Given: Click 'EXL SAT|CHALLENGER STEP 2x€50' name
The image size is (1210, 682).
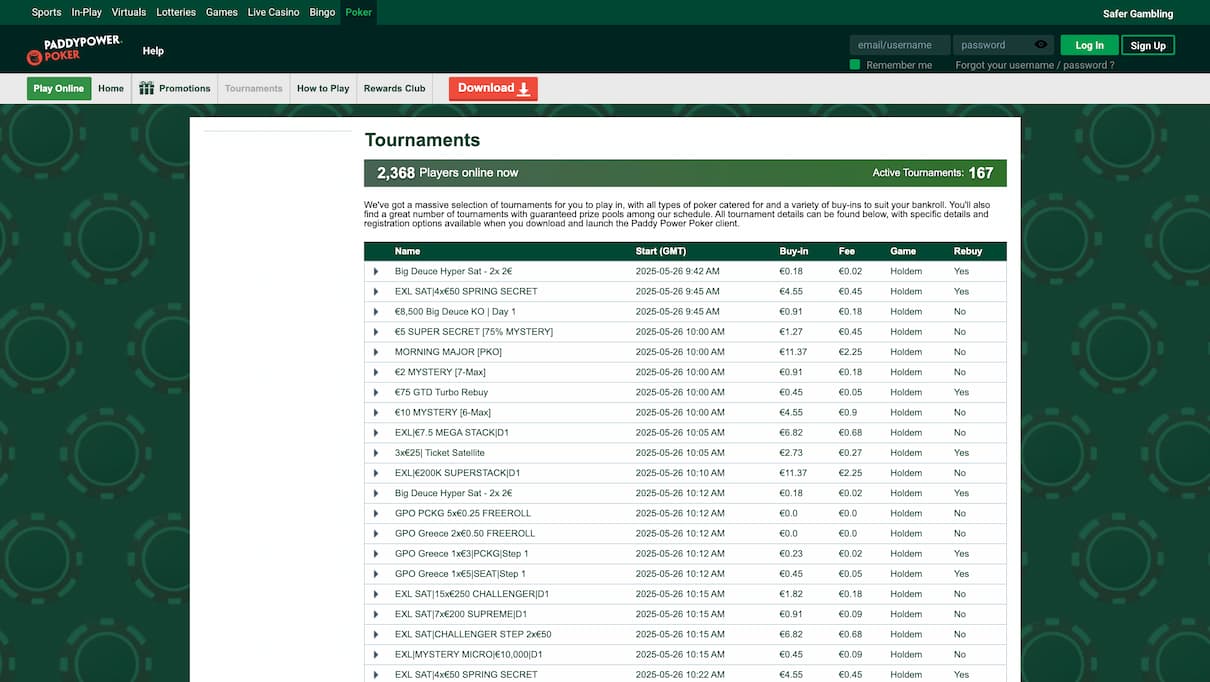Looking at the screenshot, I should click(473, 634).
